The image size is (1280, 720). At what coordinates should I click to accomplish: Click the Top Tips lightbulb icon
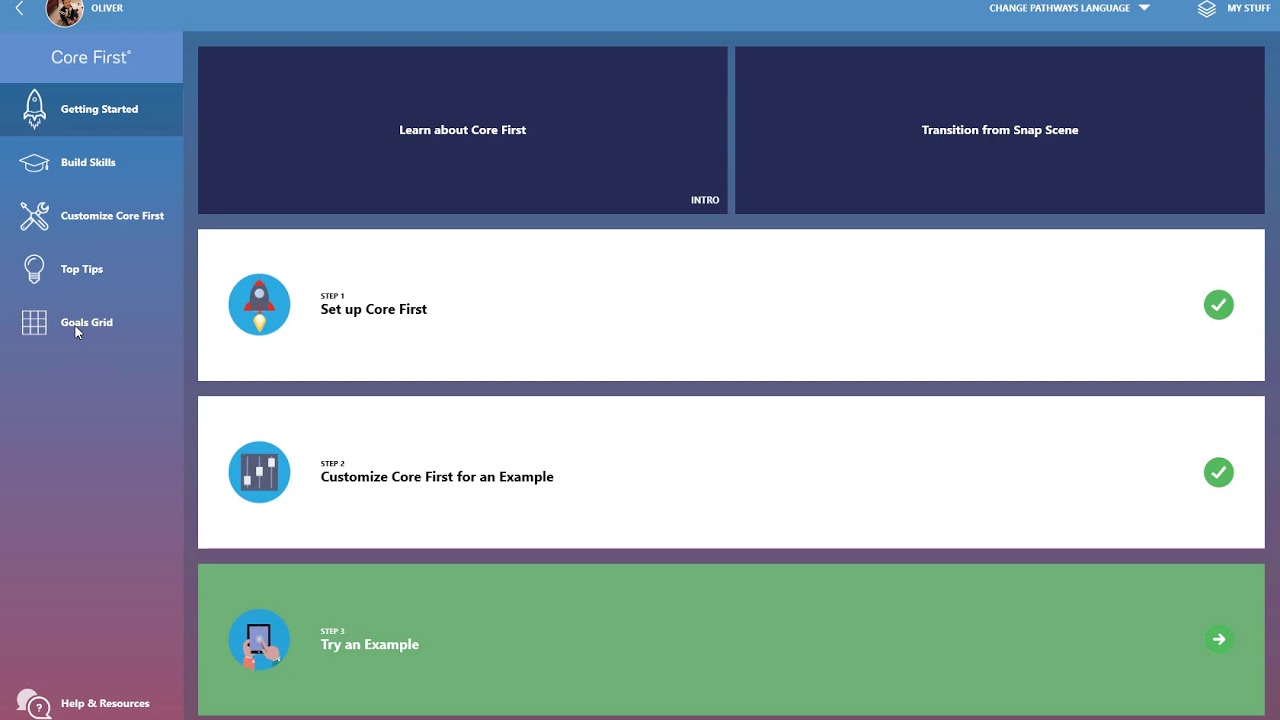[x=34, y=269]
